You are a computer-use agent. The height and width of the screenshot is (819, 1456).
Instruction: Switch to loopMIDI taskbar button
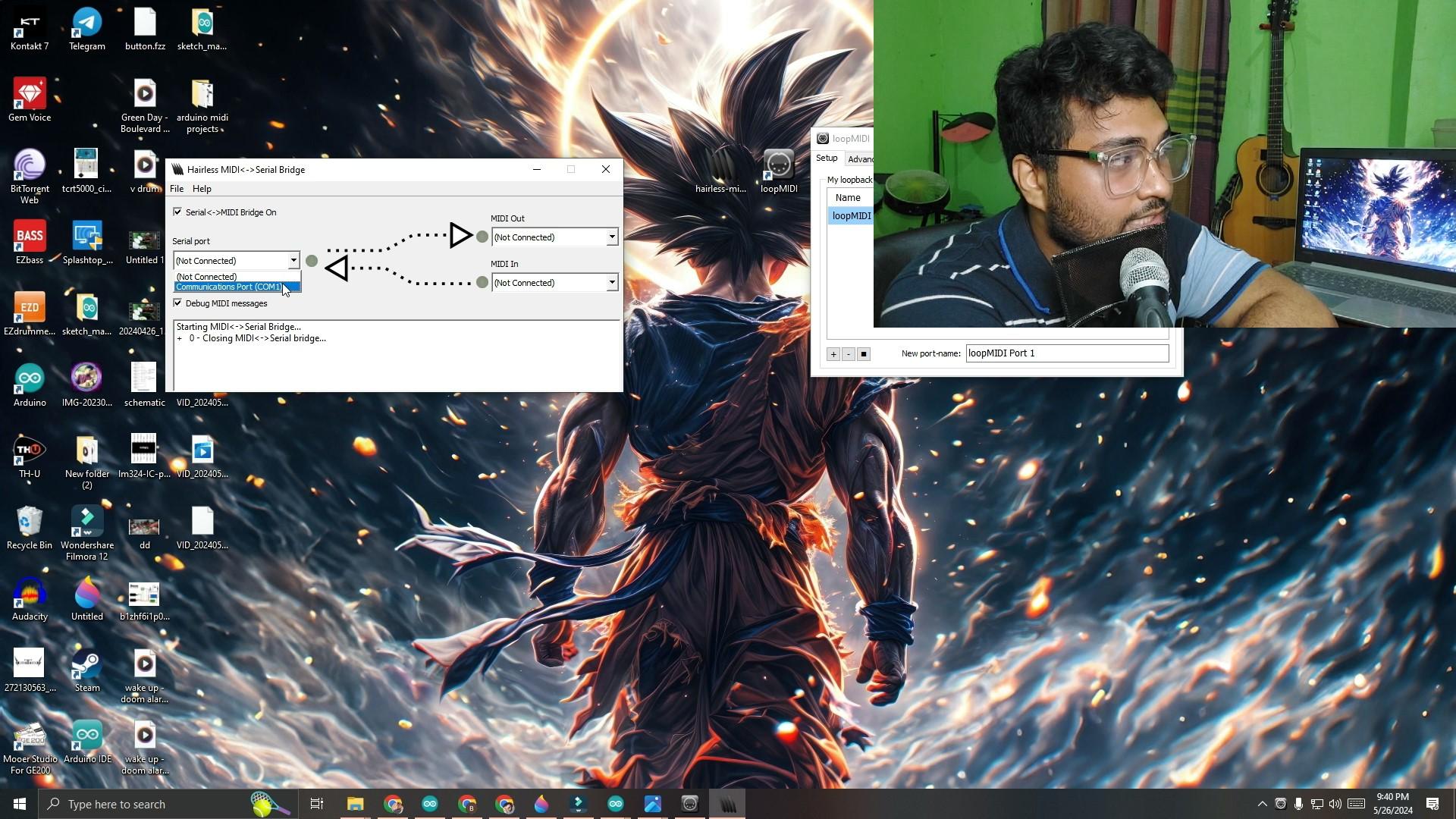690,804
